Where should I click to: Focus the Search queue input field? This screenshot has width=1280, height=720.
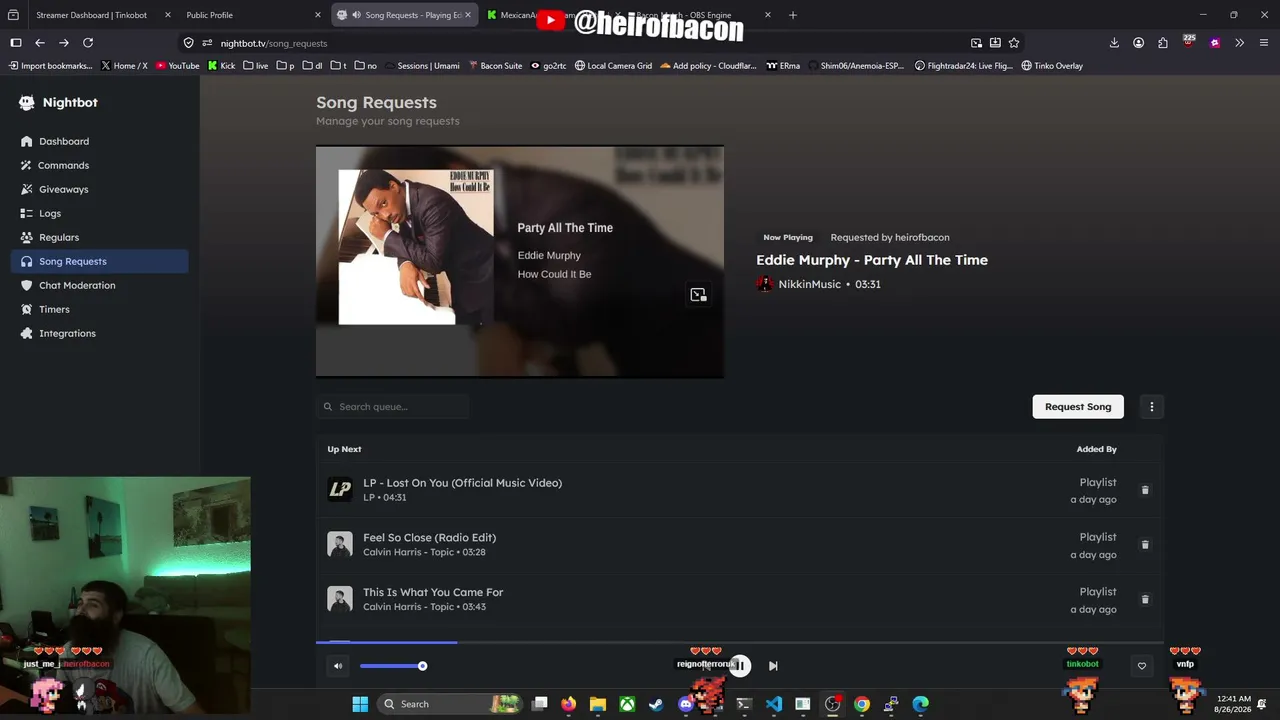click(x=394, y=407)
